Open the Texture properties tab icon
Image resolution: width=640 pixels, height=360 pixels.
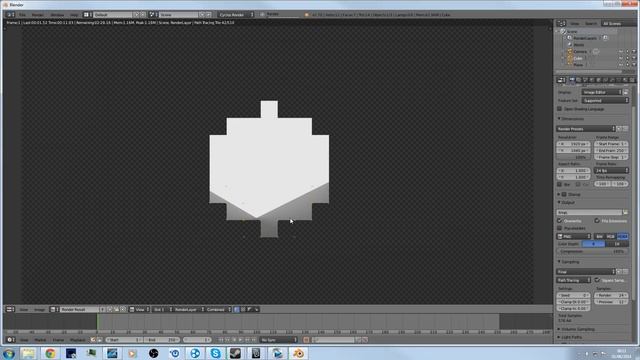tap(631, 80)
